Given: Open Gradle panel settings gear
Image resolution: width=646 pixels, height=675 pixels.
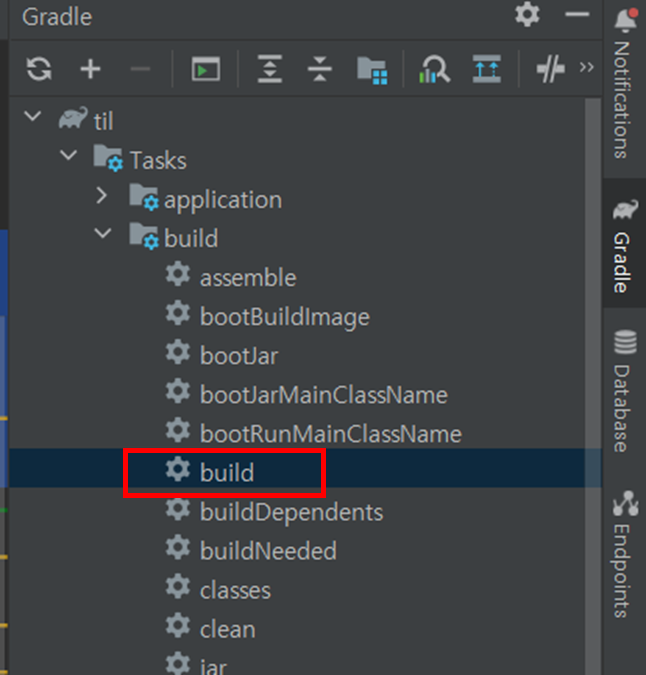Looking at the screenshot, I should 527,15.
